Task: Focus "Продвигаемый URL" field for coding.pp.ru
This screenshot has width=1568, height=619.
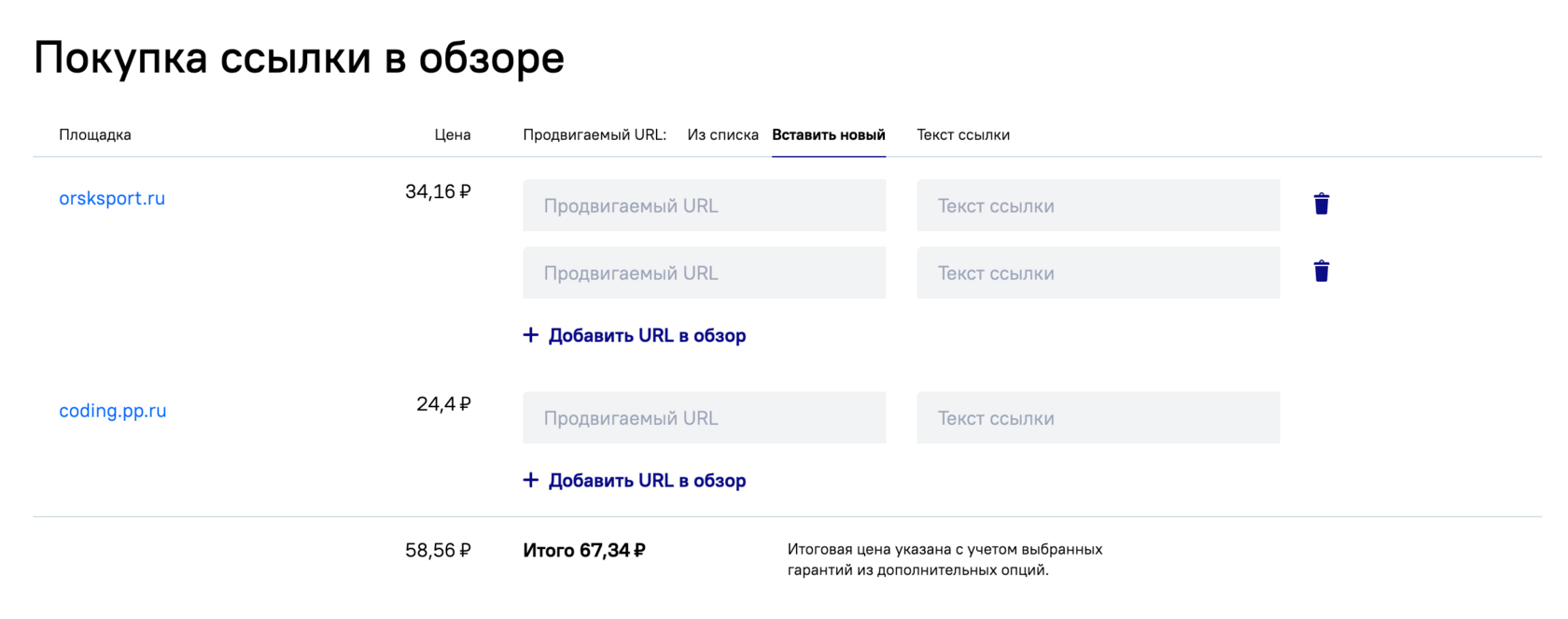Action: pos(704,418)
